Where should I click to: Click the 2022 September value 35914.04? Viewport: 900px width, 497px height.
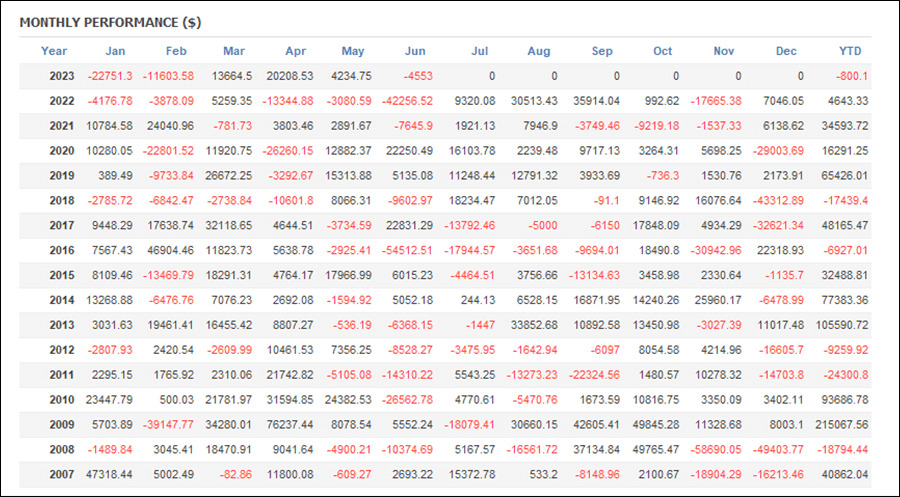596,101
